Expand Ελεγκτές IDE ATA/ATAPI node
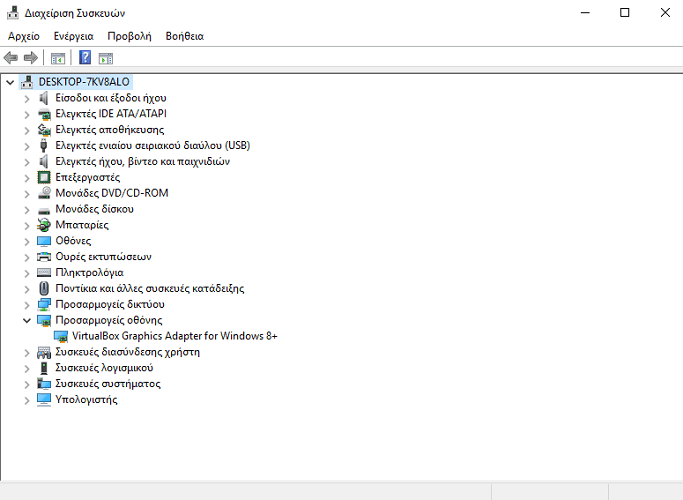 (x=27, y=115)
